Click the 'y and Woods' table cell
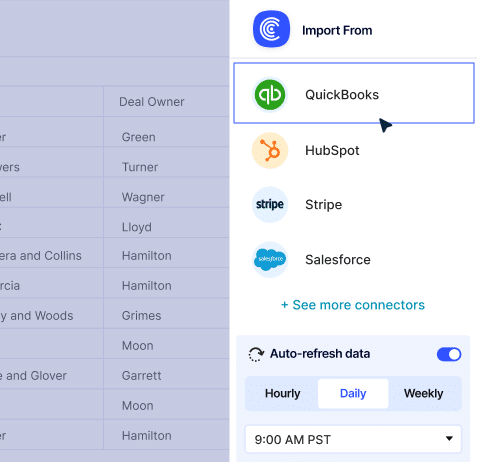477x462 pixels. pos(52,313)
